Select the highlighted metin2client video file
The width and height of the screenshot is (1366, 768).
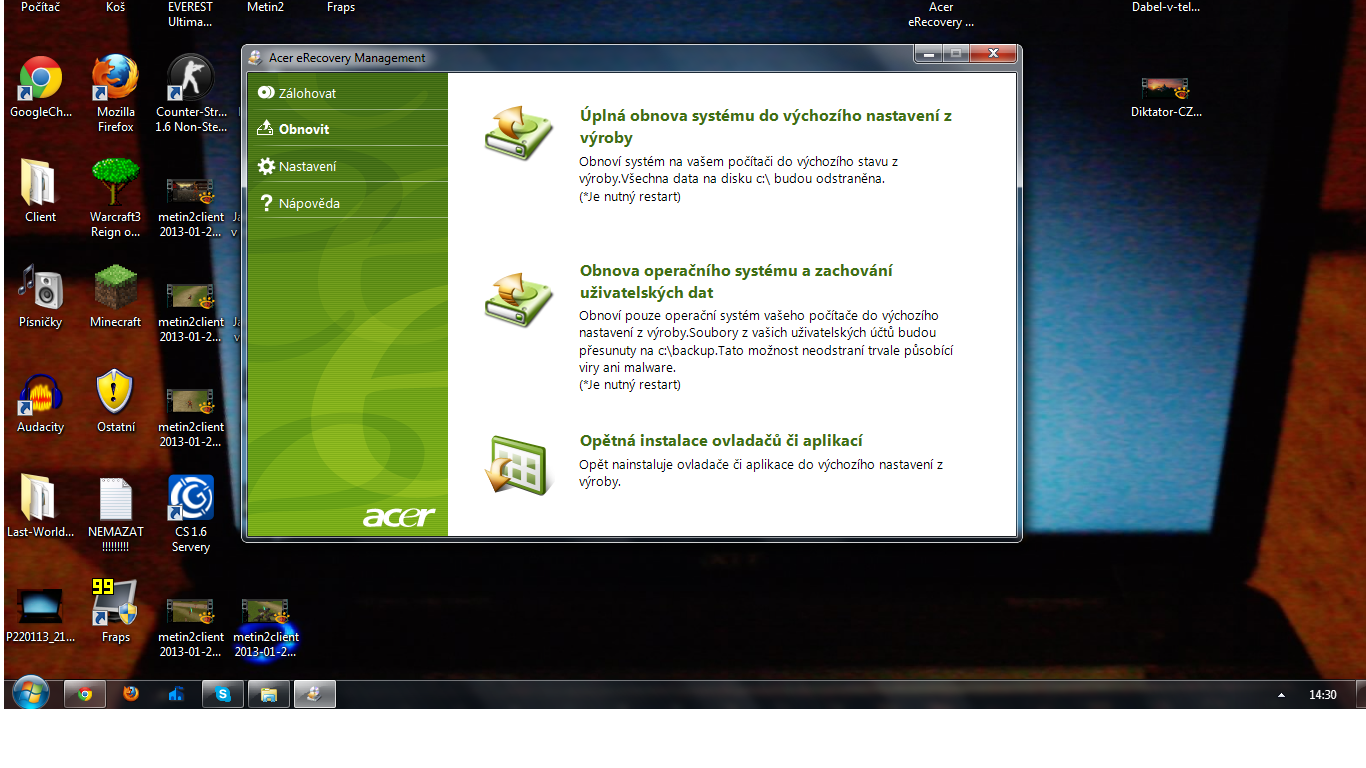(x=266, y=626)
